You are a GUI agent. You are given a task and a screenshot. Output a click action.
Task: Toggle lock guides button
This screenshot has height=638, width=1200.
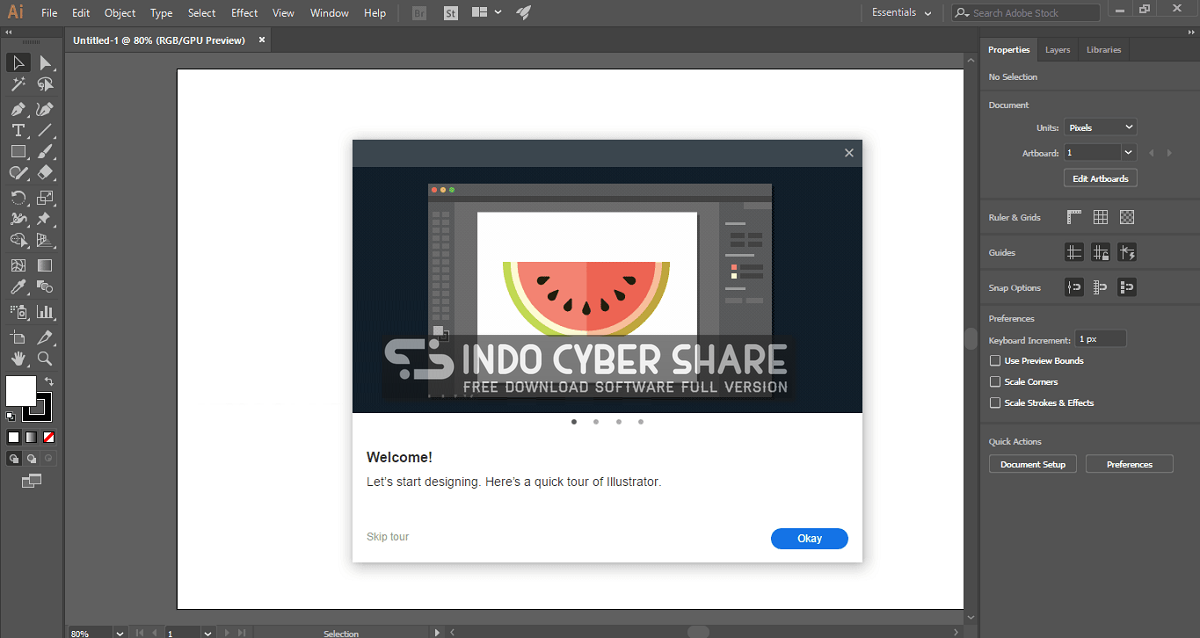tap(1101, 253)
